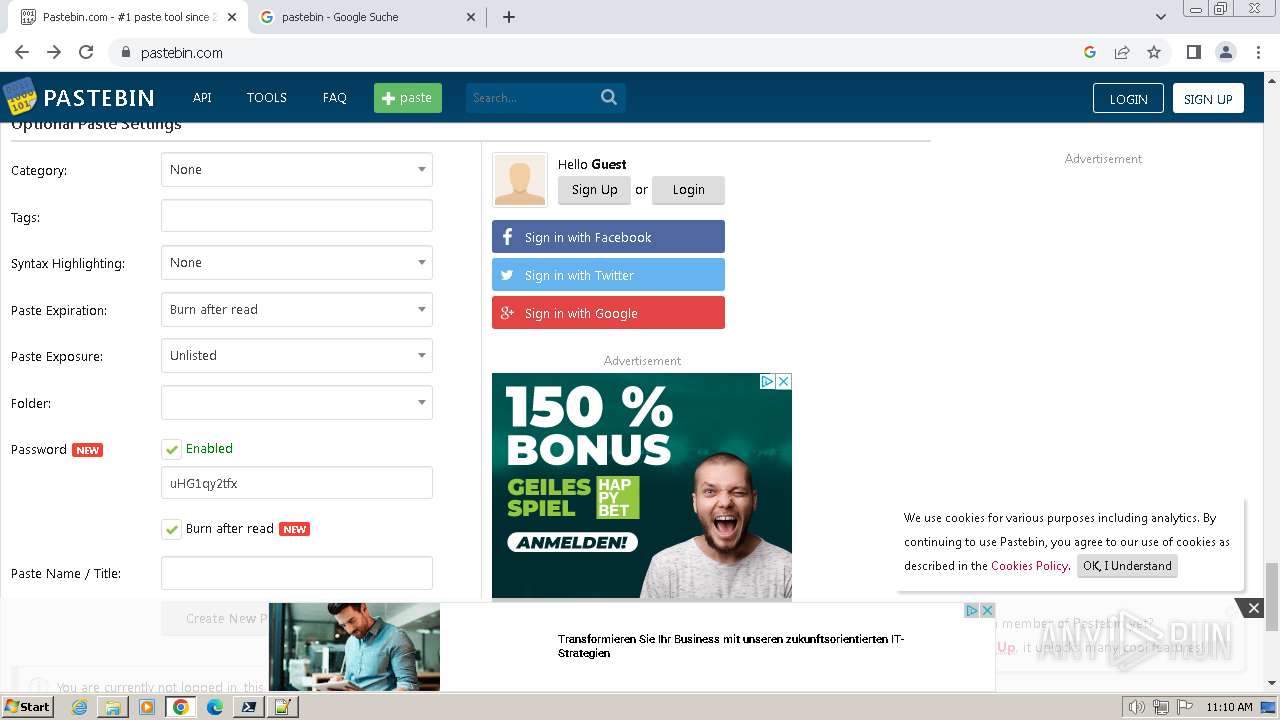Screen dimensions: 1280x720
Task: Open the browser side panel icon
Action: click(1193, 52)
